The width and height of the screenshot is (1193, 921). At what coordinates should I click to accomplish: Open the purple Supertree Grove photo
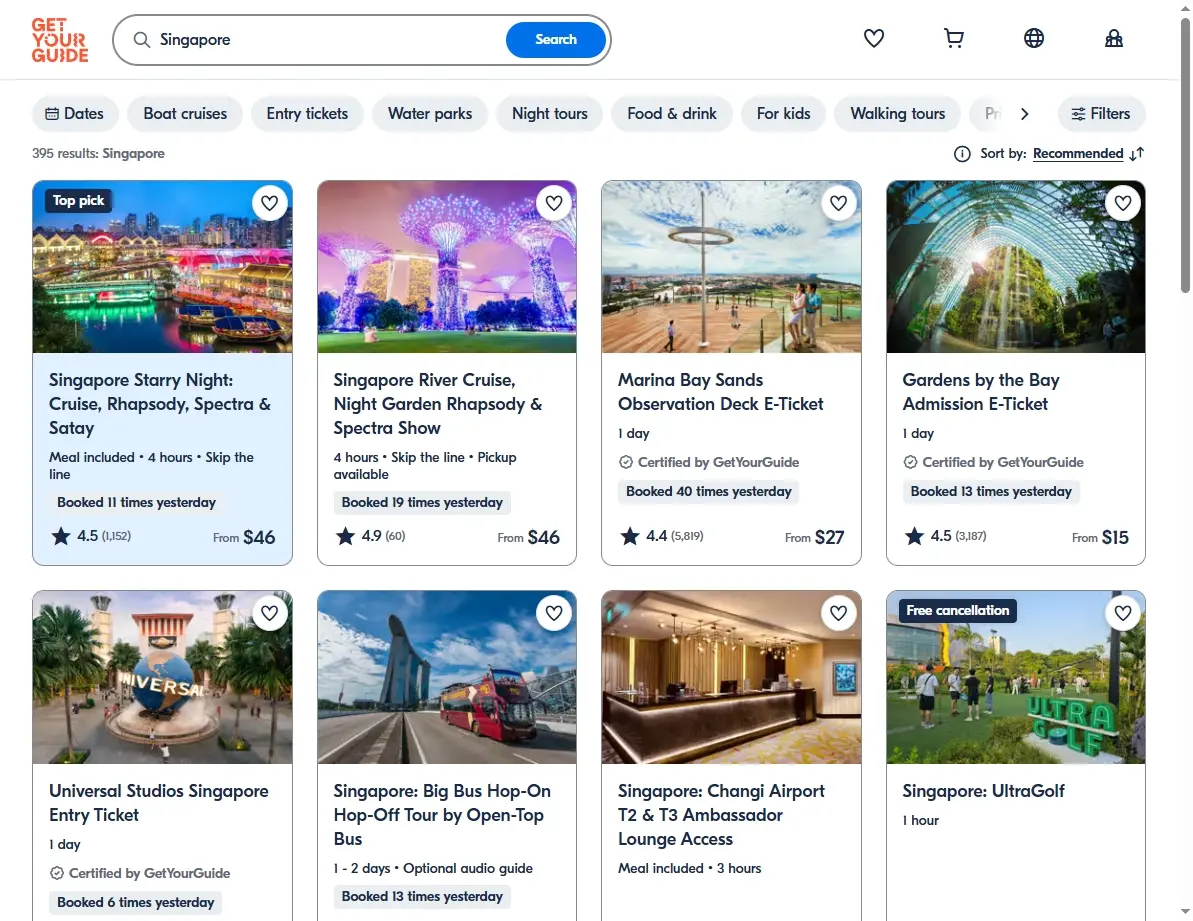coord(447,267)
